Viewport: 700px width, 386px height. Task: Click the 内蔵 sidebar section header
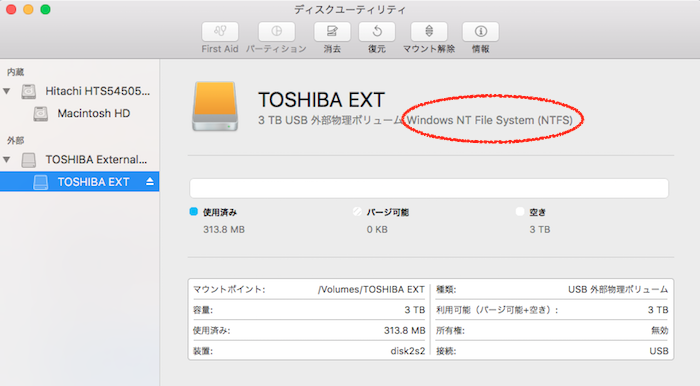pyautogui.click(x=16, y=72)
